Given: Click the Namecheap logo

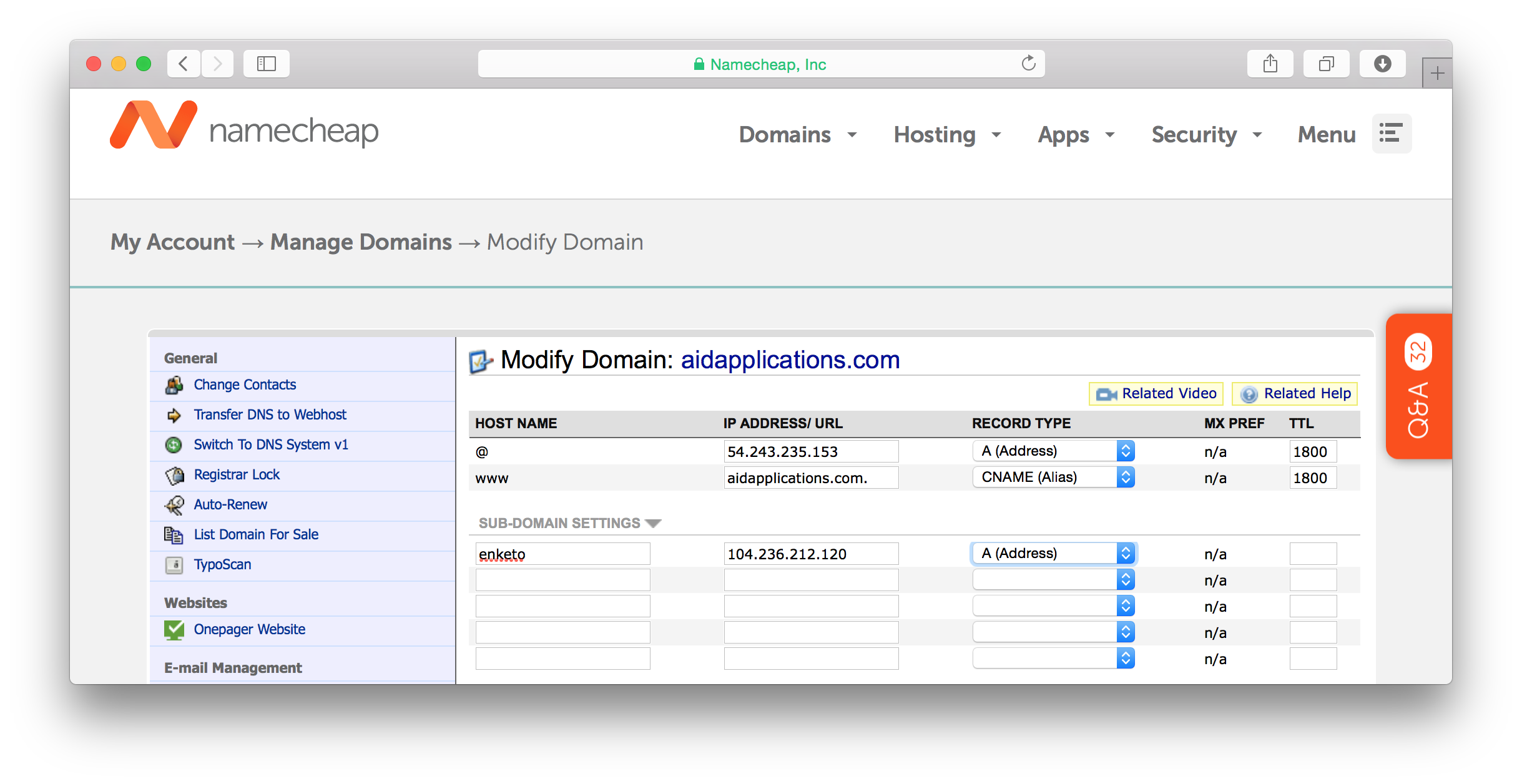Looking at the screenshot, I should 244,125.
